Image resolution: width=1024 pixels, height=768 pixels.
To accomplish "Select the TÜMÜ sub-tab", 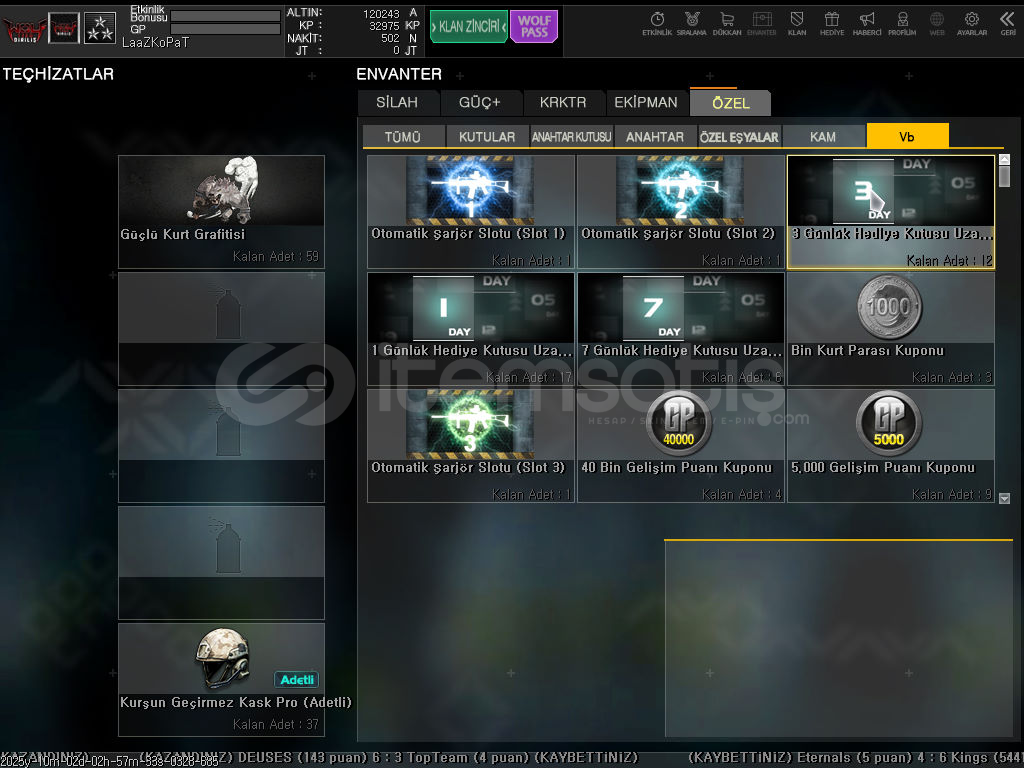I will pos(403,136).
